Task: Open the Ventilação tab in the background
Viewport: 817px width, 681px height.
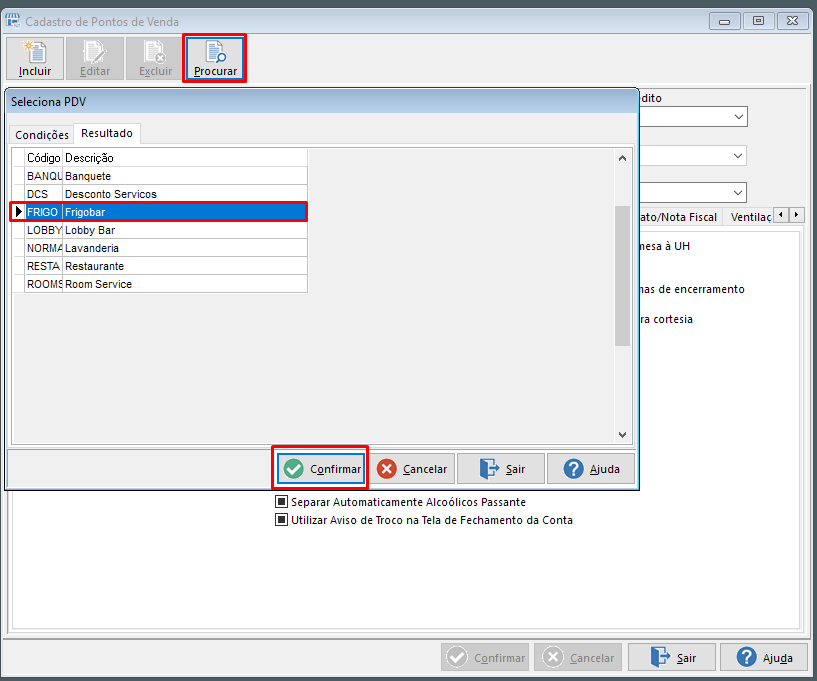Action: tap(750, 217)
